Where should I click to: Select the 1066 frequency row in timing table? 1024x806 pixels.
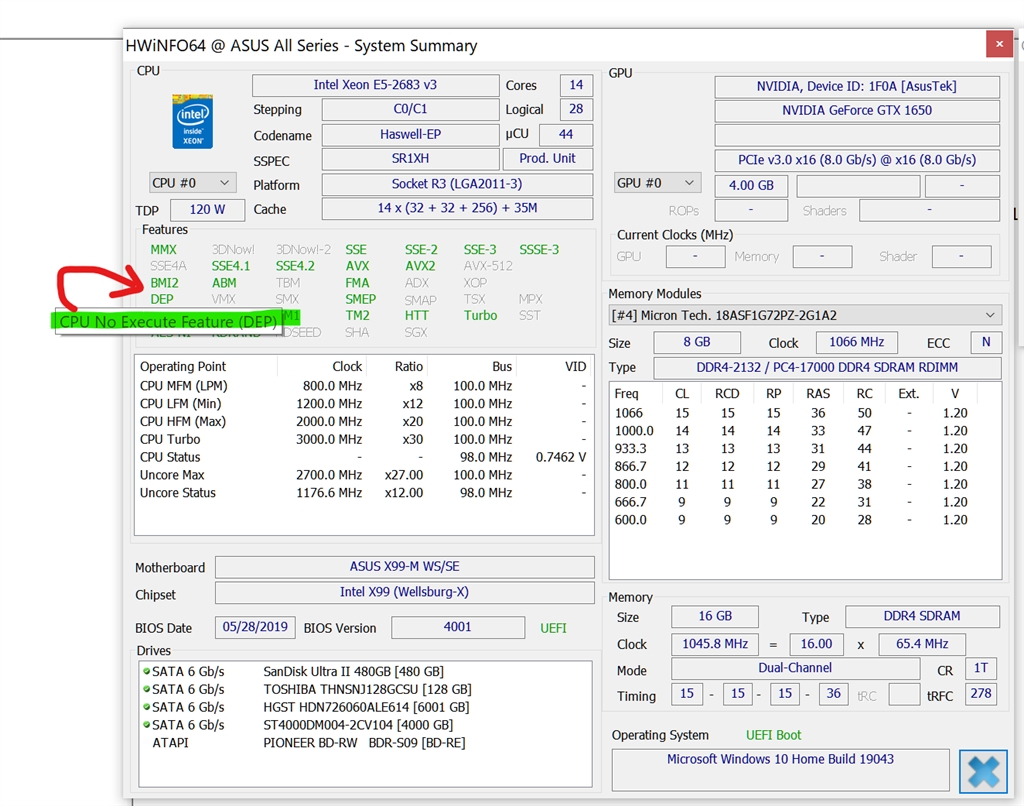(x=630, y=413)
